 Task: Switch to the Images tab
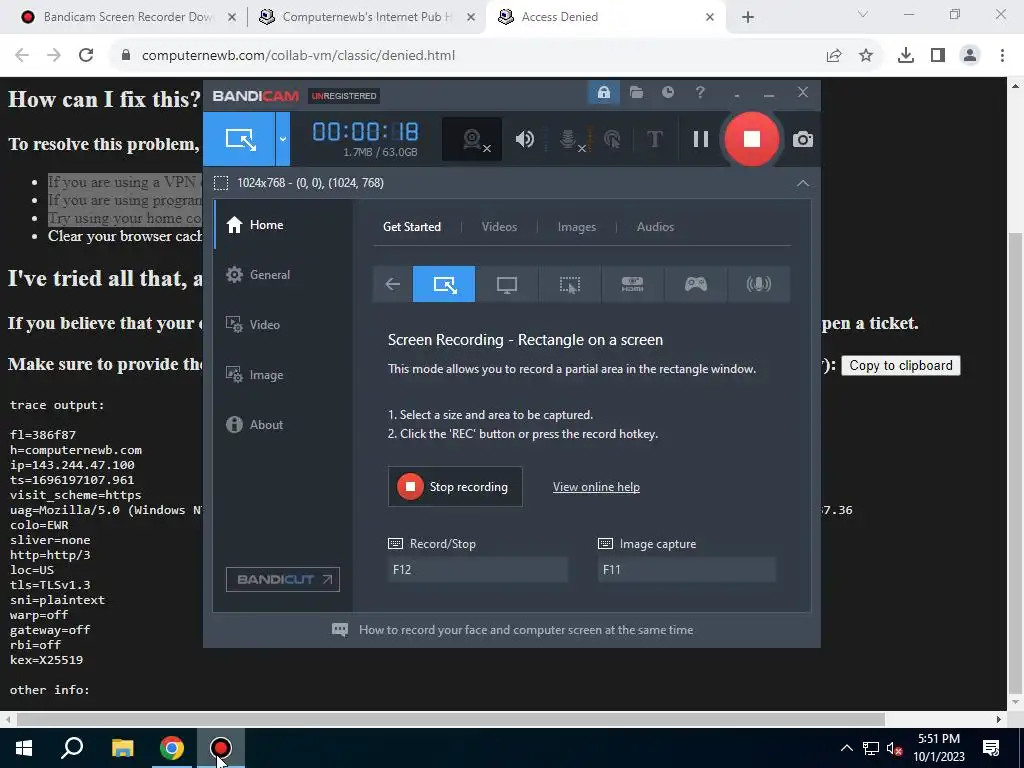click(577, 227)
